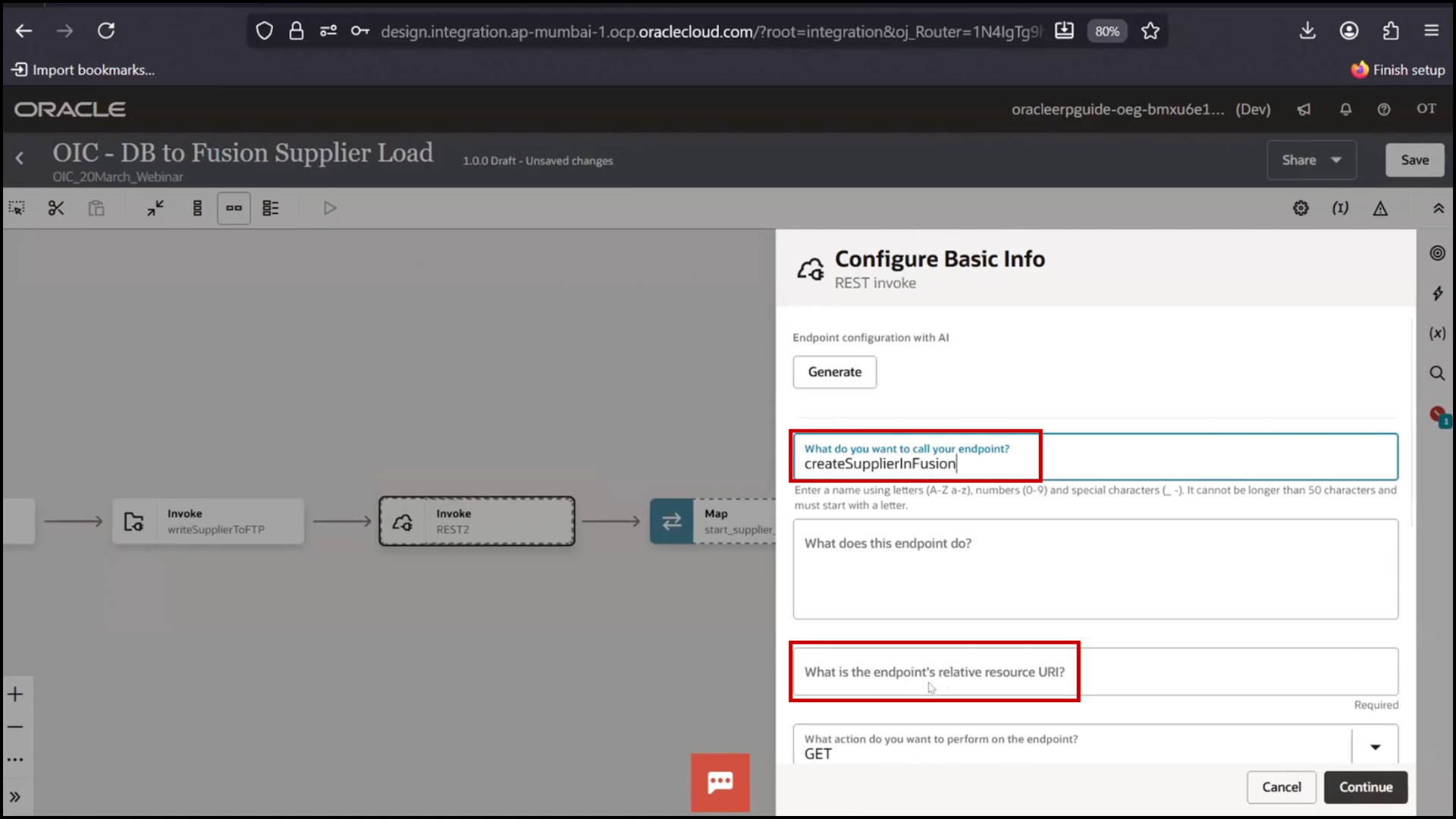Open the red chat assistant button
The width and height of the screenshot is (1456, 819).
point(720,783)
